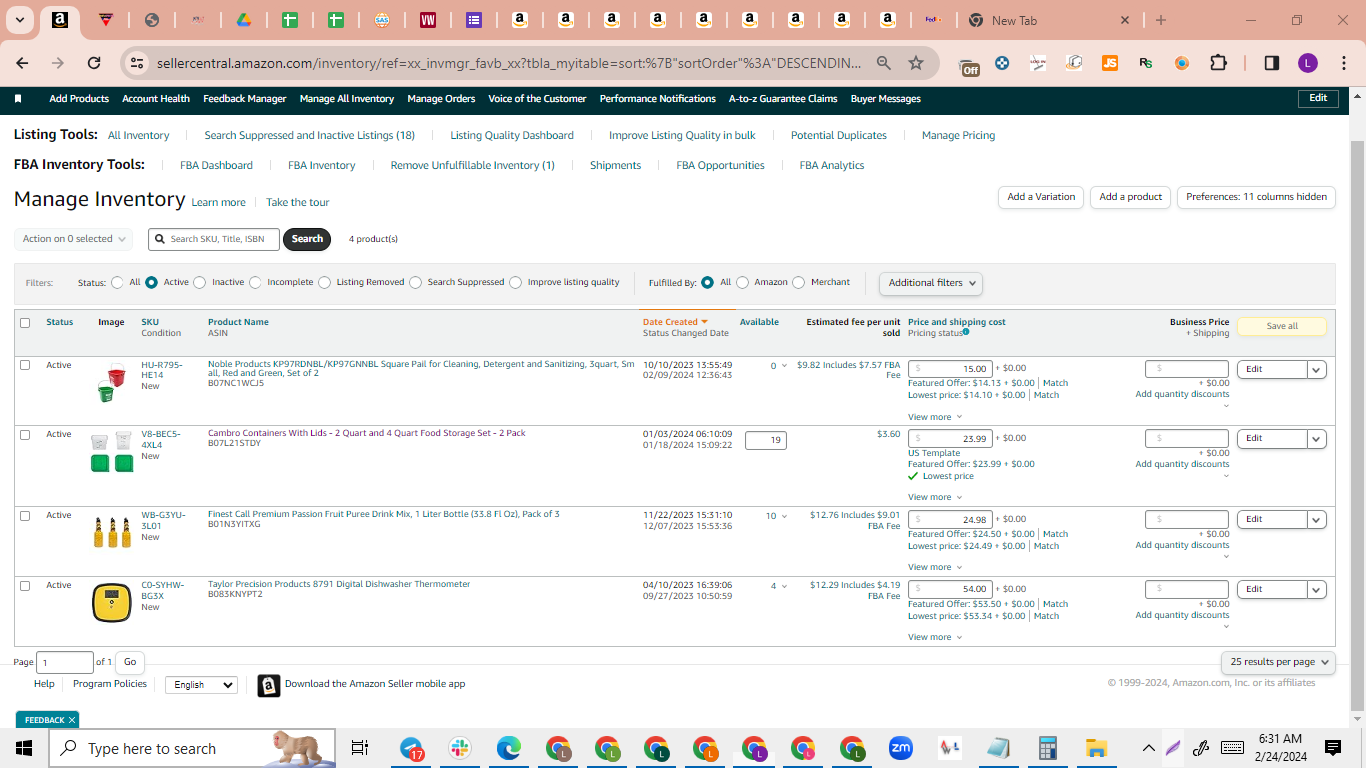Open the JS extension icon
1366x768 pixels.
(1110, 63)
